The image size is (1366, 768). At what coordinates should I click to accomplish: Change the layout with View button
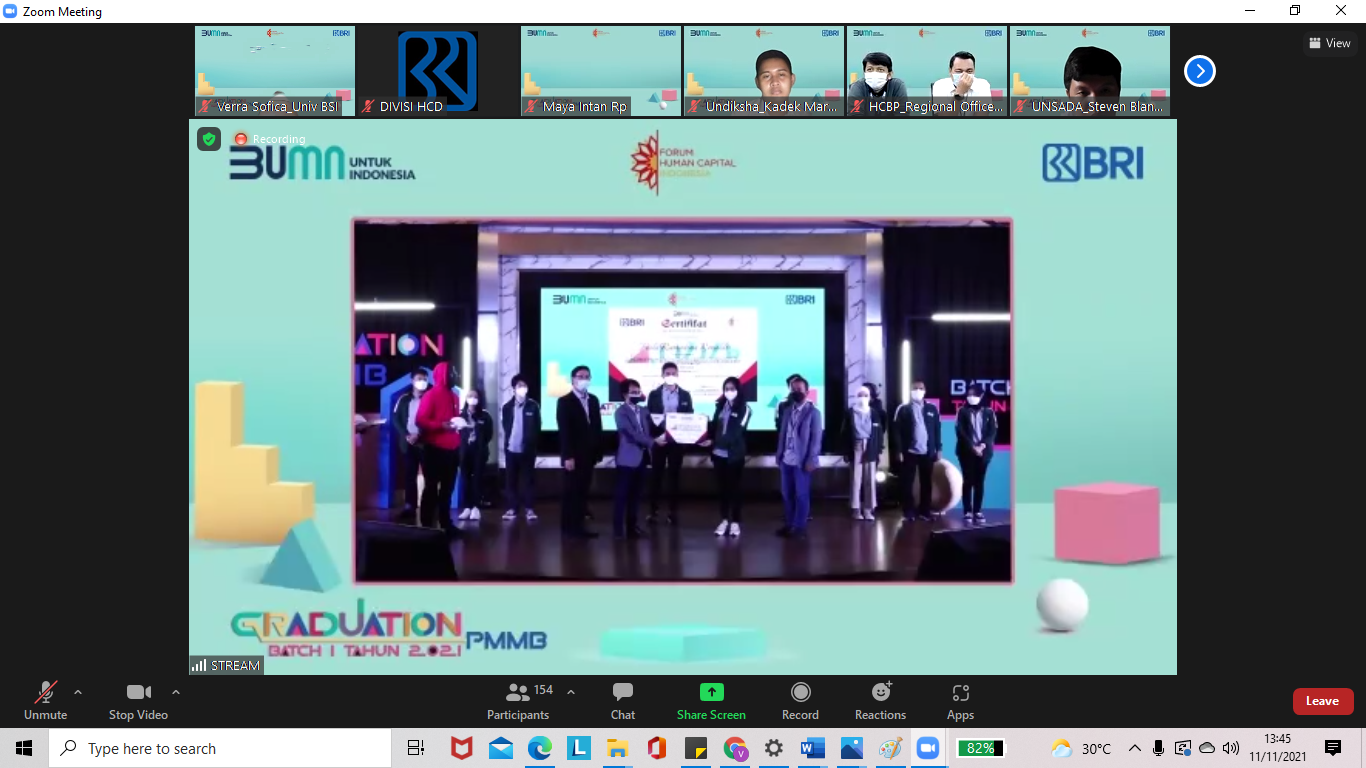pos(1330,43)
